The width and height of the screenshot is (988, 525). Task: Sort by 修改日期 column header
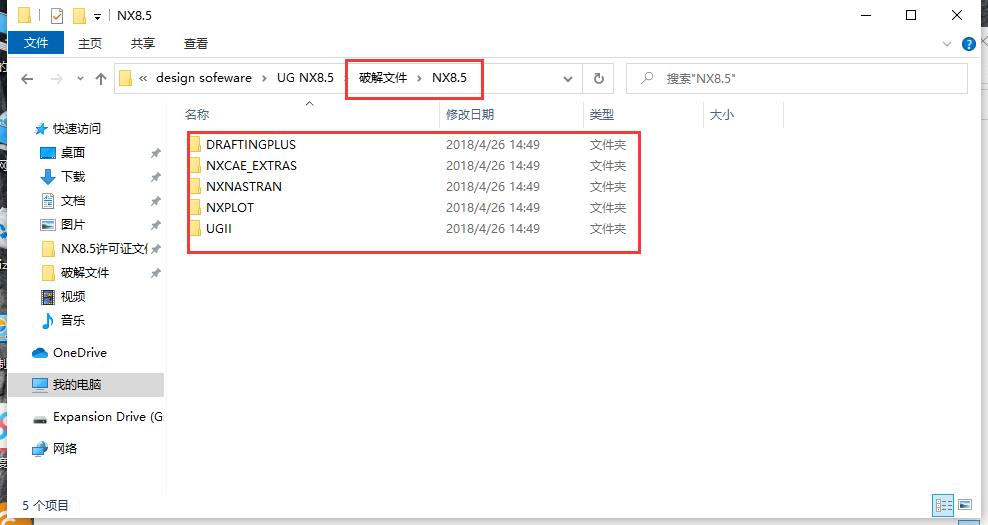coord(470,115)
